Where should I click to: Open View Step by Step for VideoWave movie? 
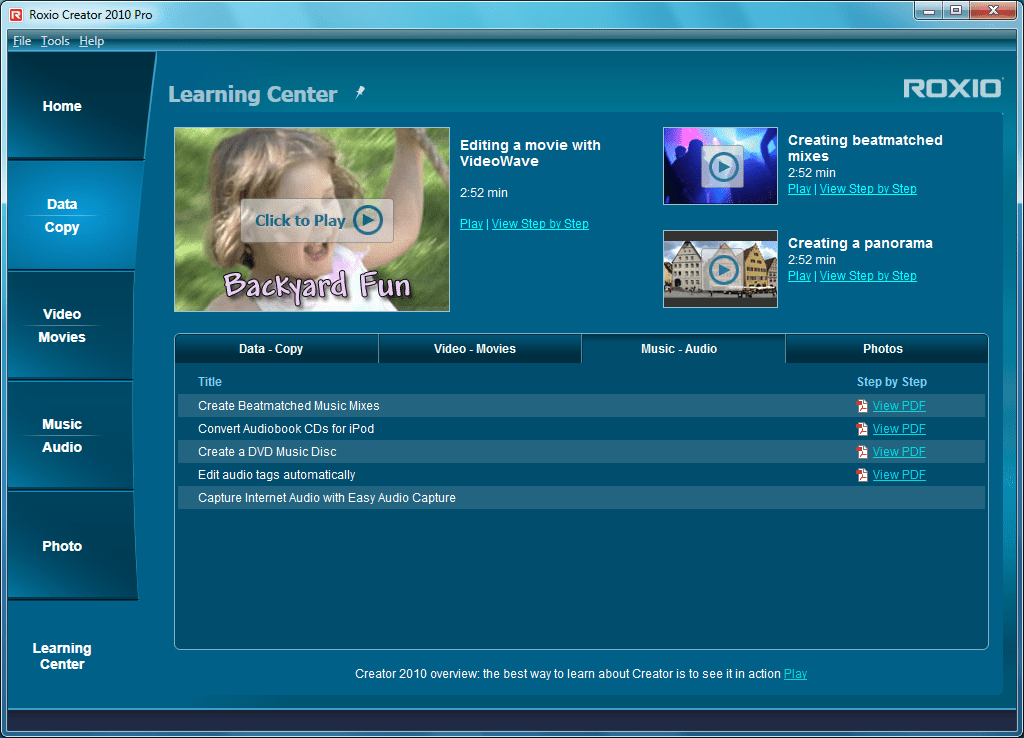(x=540, y=224)
